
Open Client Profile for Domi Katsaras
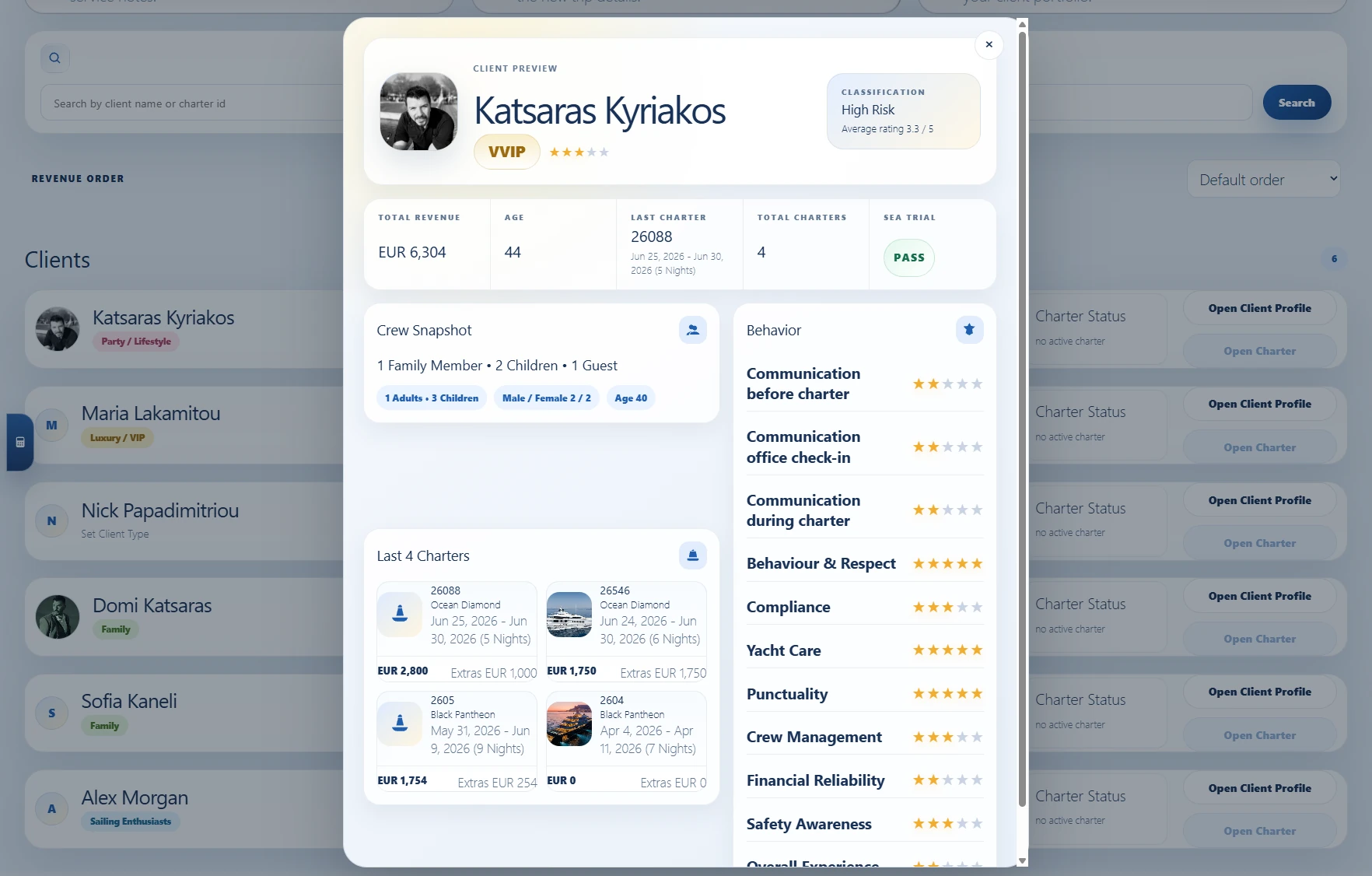click(x=1259, y=596)
